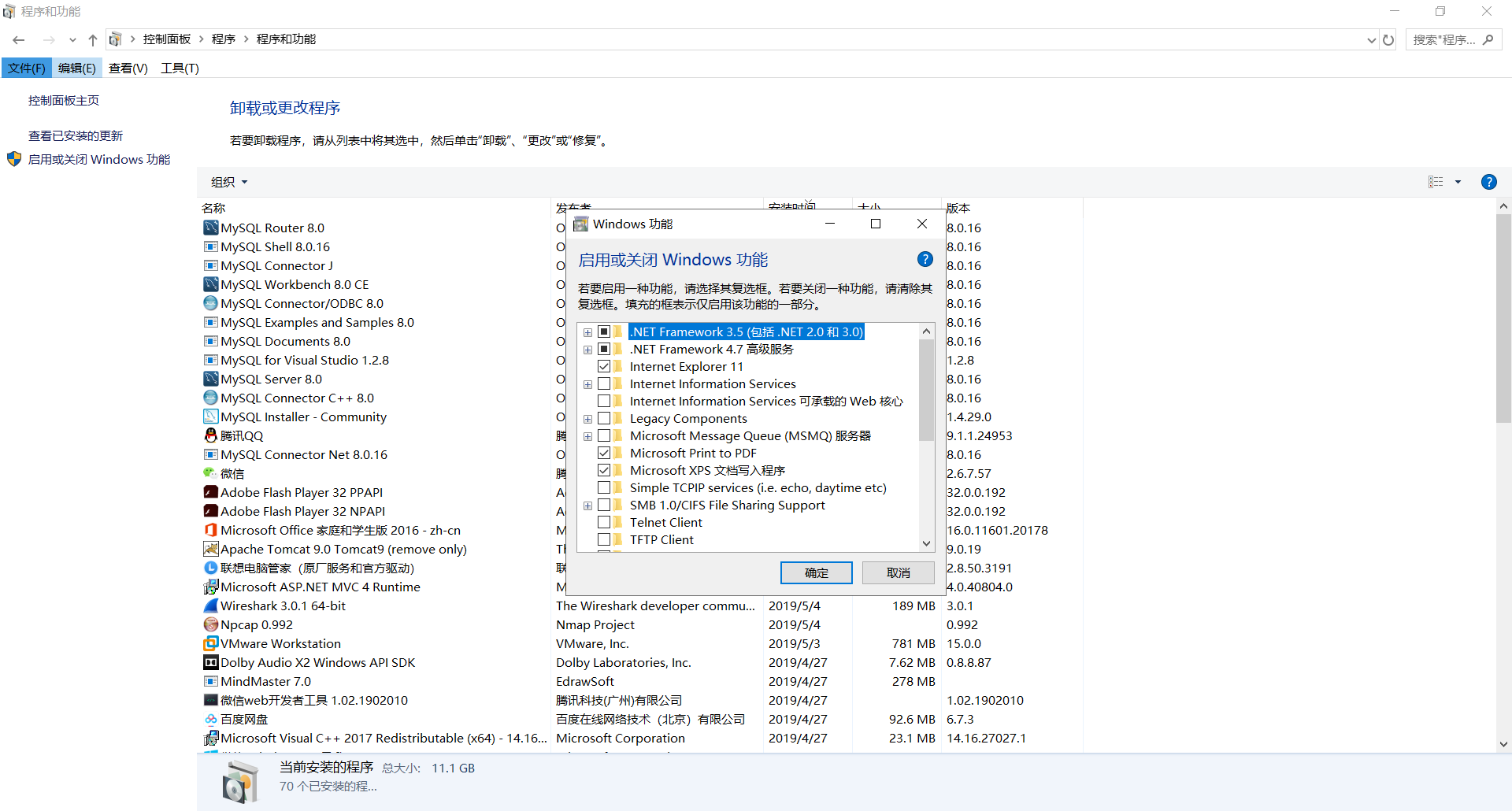Click the MySQL Workbench 8.0 CE icon
This screenshot has width=1512, height=811.
(210, 284)
